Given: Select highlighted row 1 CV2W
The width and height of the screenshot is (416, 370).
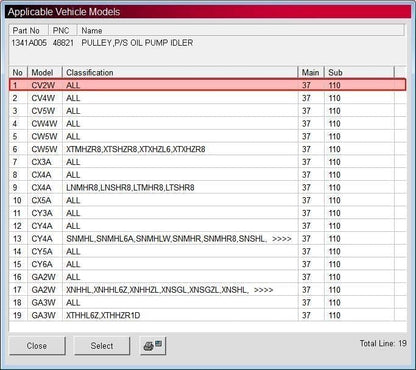Looking at the screenshot, I should 208,85.
